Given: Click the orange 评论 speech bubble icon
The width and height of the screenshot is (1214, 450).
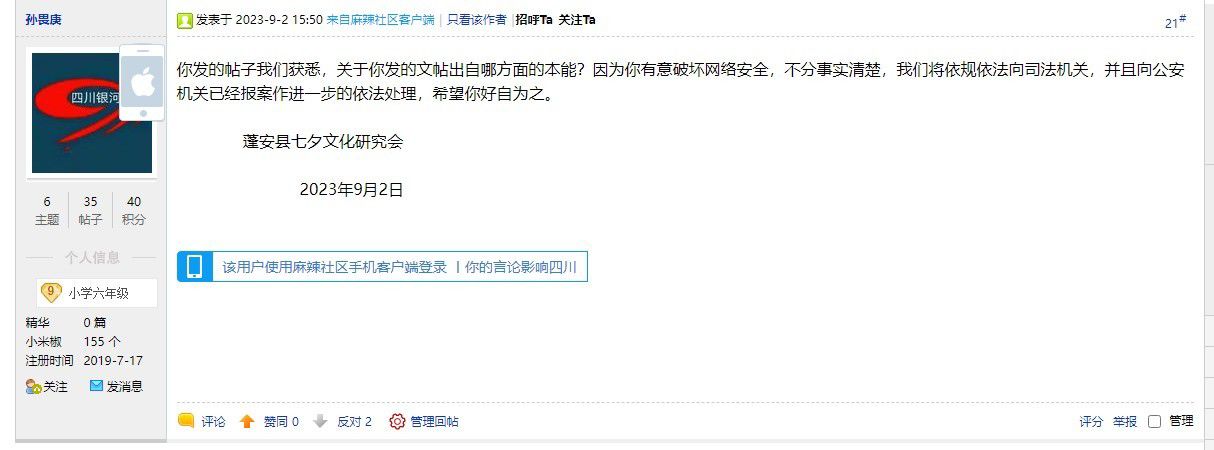Looking at the screenshot, I should 186,421.
